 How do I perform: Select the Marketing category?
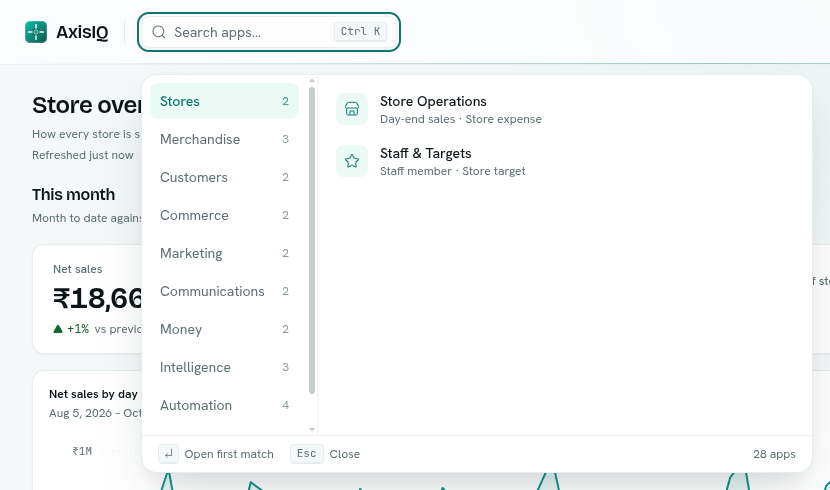pyautogui.click(x=224, y=253)
